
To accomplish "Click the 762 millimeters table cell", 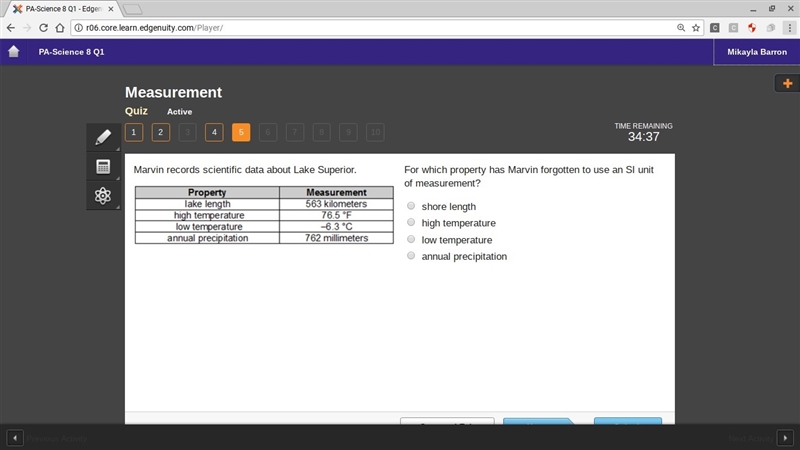I will [x=336, y=238].
